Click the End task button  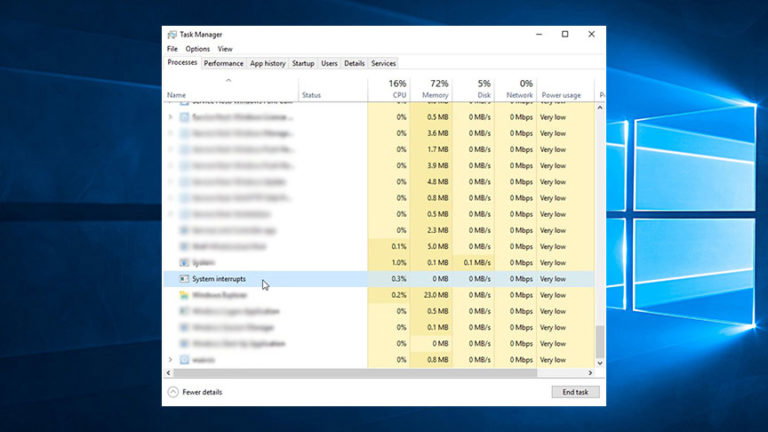(575, 392)
